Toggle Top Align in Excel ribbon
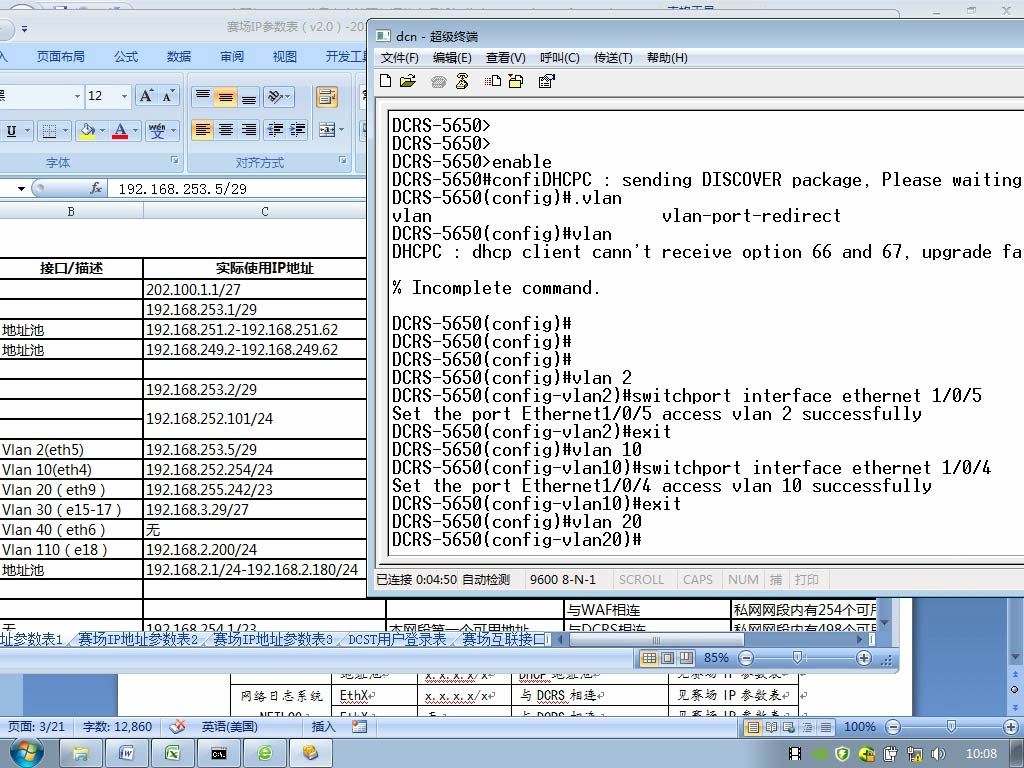Screen dimensions: 1024x768 (x=203, y=97)
